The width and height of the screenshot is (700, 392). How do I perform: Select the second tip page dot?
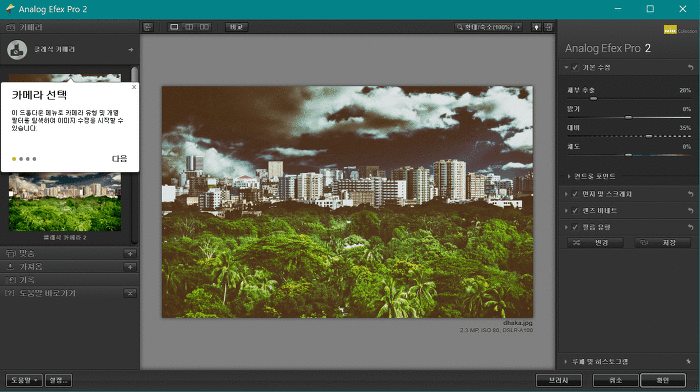(x=21, y=159)
